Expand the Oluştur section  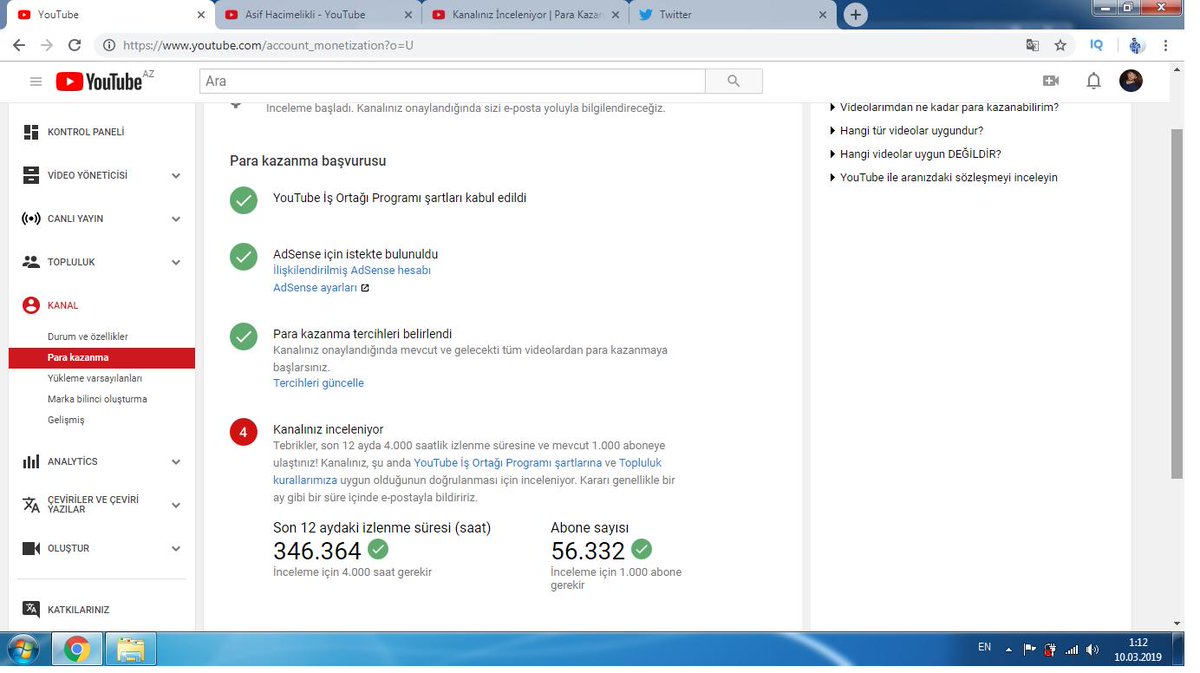point(176,549)
